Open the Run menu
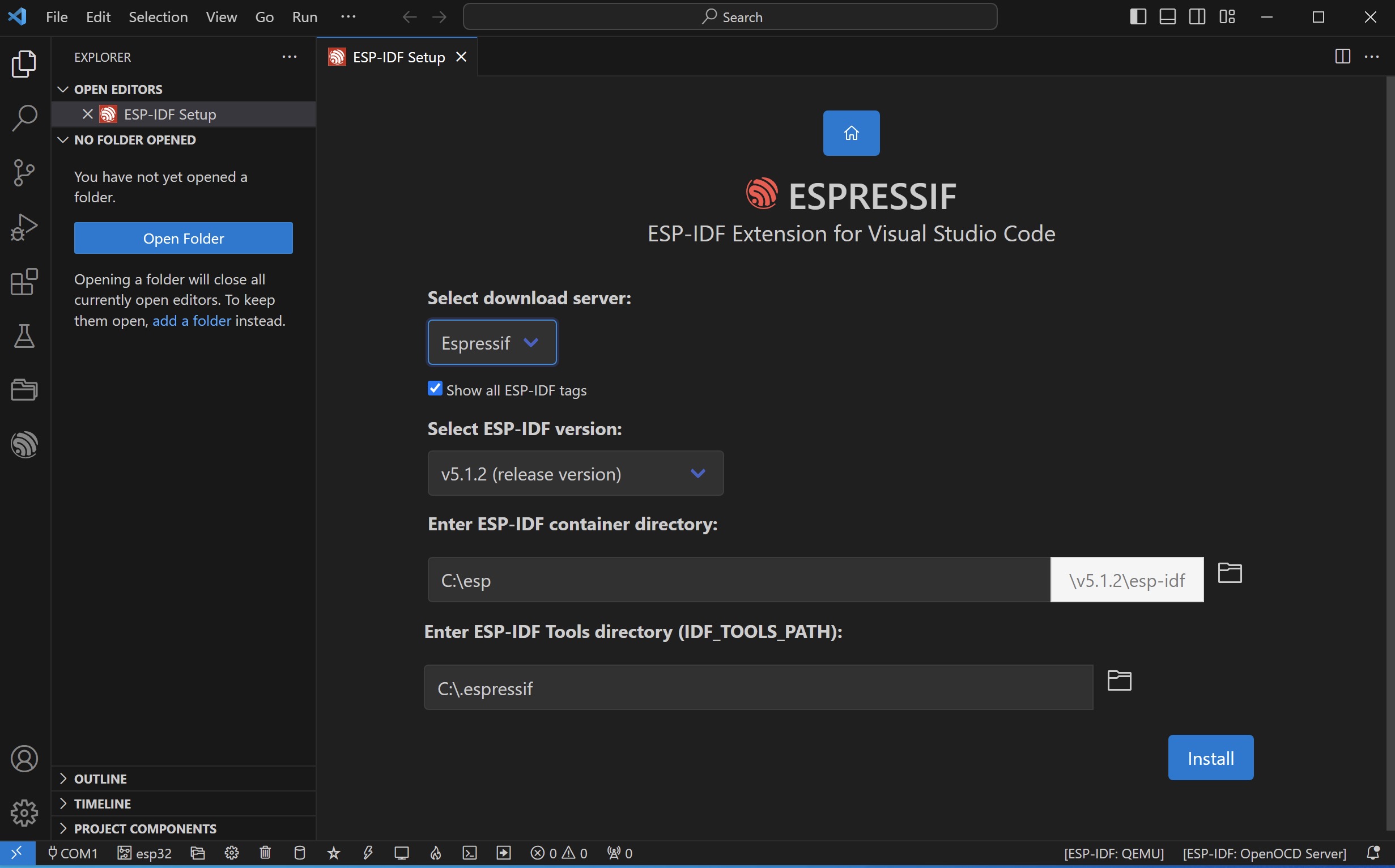Viewport: 1395px width, 868px height. (x=305, y=16)
